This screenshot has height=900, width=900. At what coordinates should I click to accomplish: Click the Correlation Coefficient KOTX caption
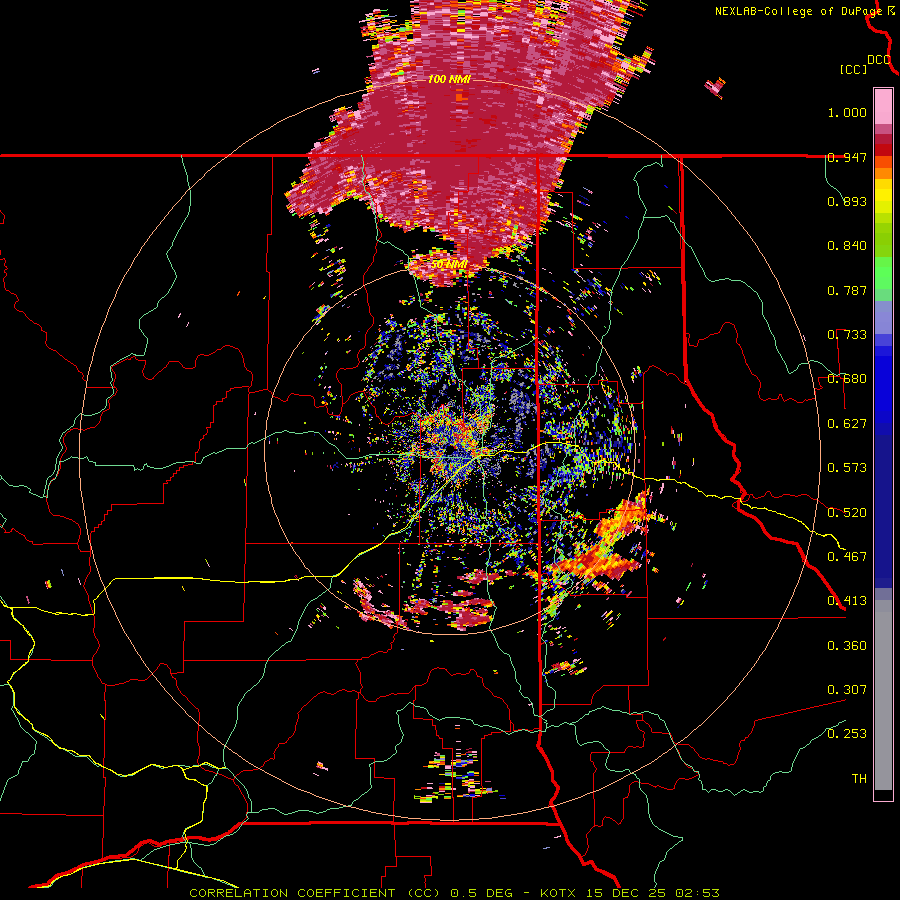pyautogui.click(x=454, y=893)
